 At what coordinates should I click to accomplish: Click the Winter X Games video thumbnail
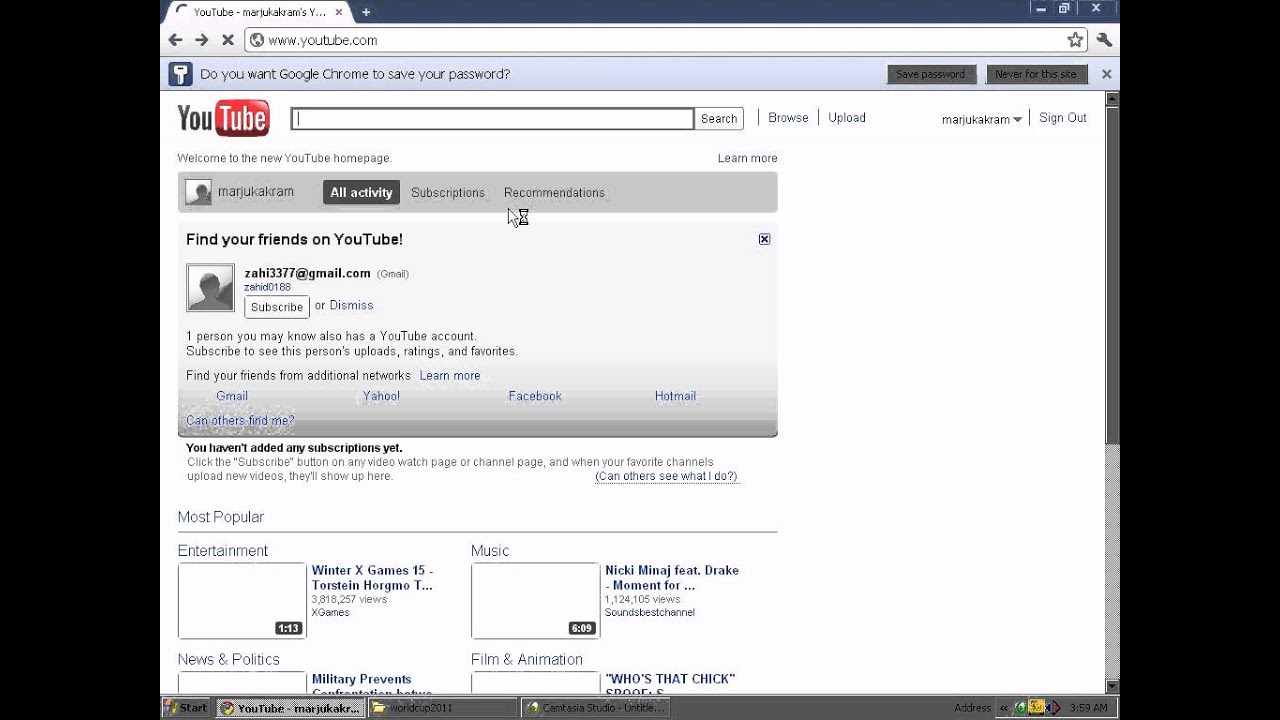242,600
